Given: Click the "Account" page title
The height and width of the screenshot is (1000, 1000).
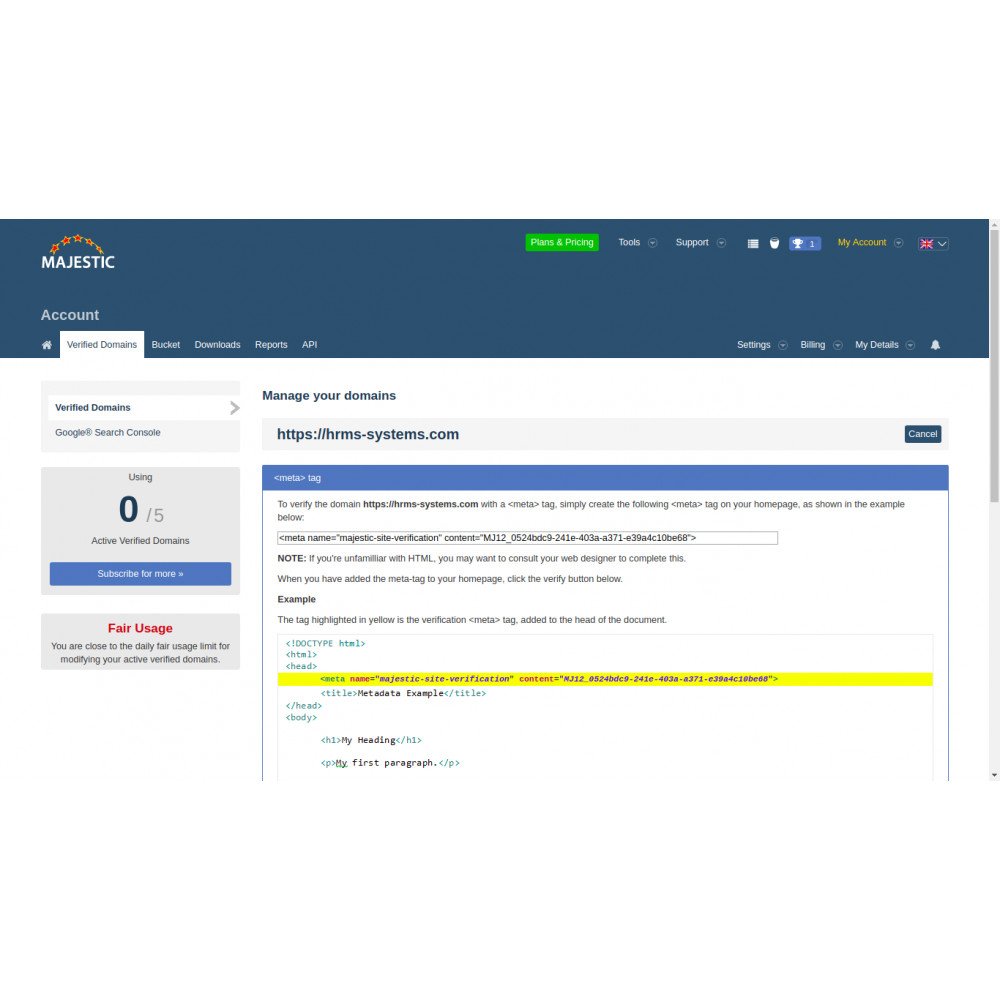Looking at the screenshot, I should pyautogui.click(x=70, y=315).
